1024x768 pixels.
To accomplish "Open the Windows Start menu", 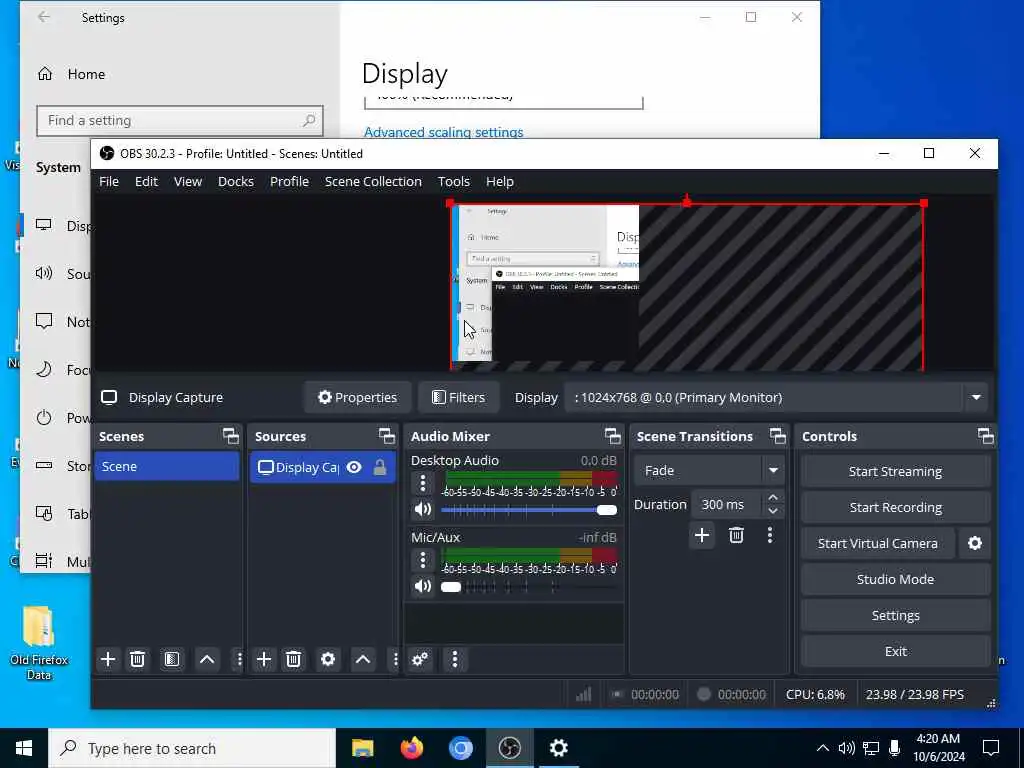I will [24, 748].
